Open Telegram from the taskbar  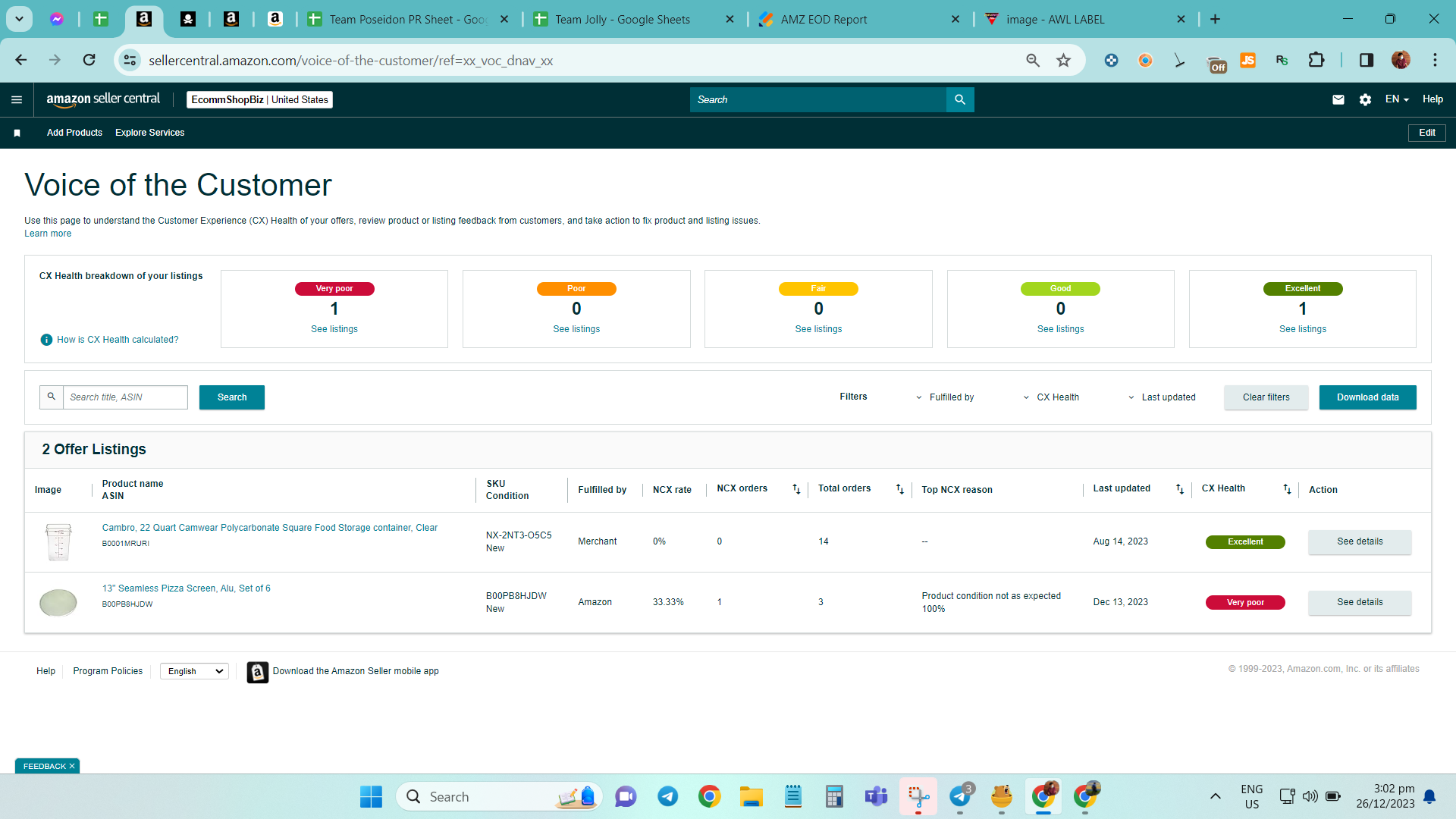point(667,797)
